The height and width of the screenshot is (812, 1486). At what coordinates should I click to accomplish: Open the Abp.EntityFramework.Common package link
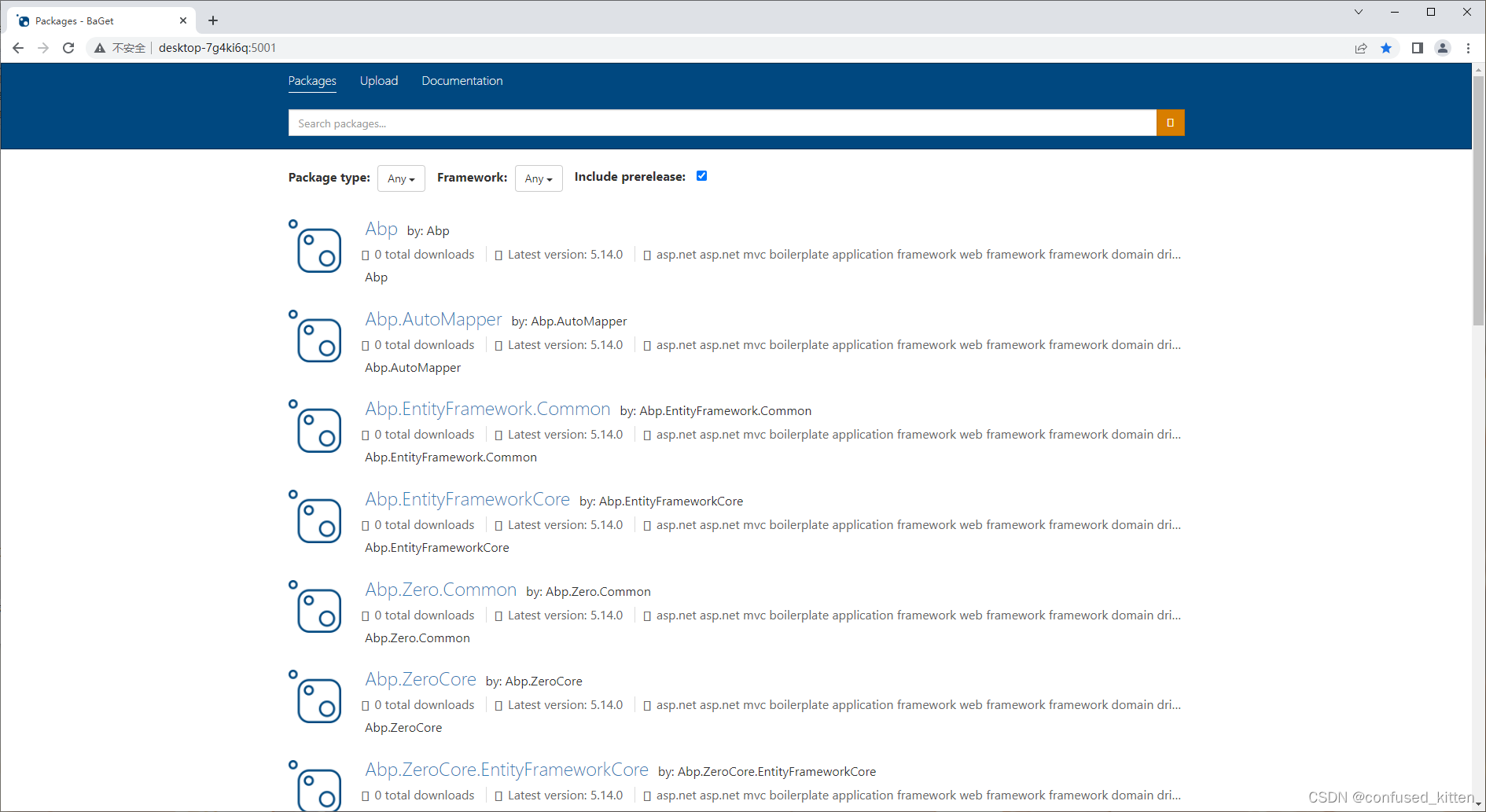tap(487, 409)
